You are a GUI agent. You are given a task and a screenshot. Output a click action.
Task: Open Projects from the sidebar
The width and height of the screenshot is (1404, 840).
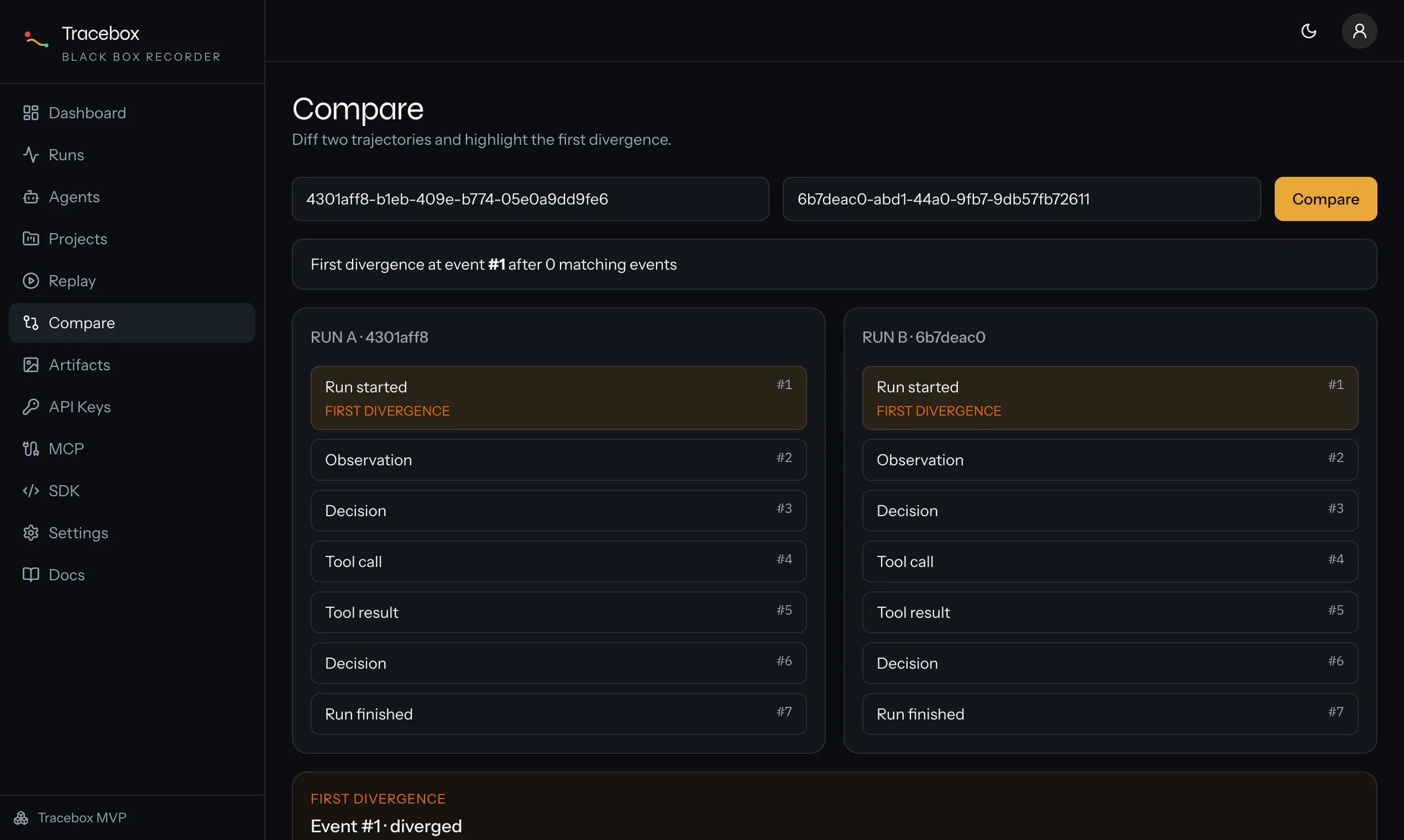(132, 238)
